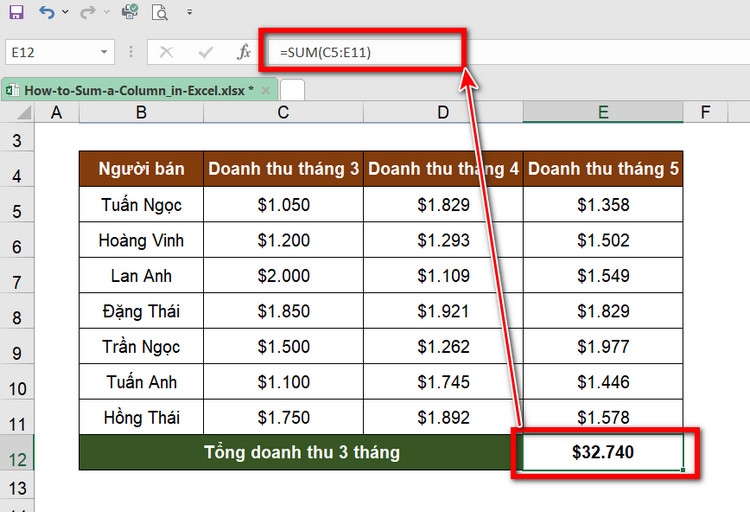
Task: Open Customize Quick Access Toolbar dropdown
Action: (x=189, y=12)
